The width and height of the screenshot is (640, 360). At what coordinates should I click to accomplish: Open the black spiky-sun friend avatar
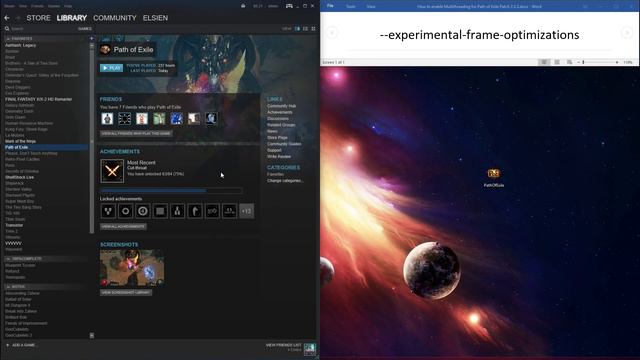point(124,119)
